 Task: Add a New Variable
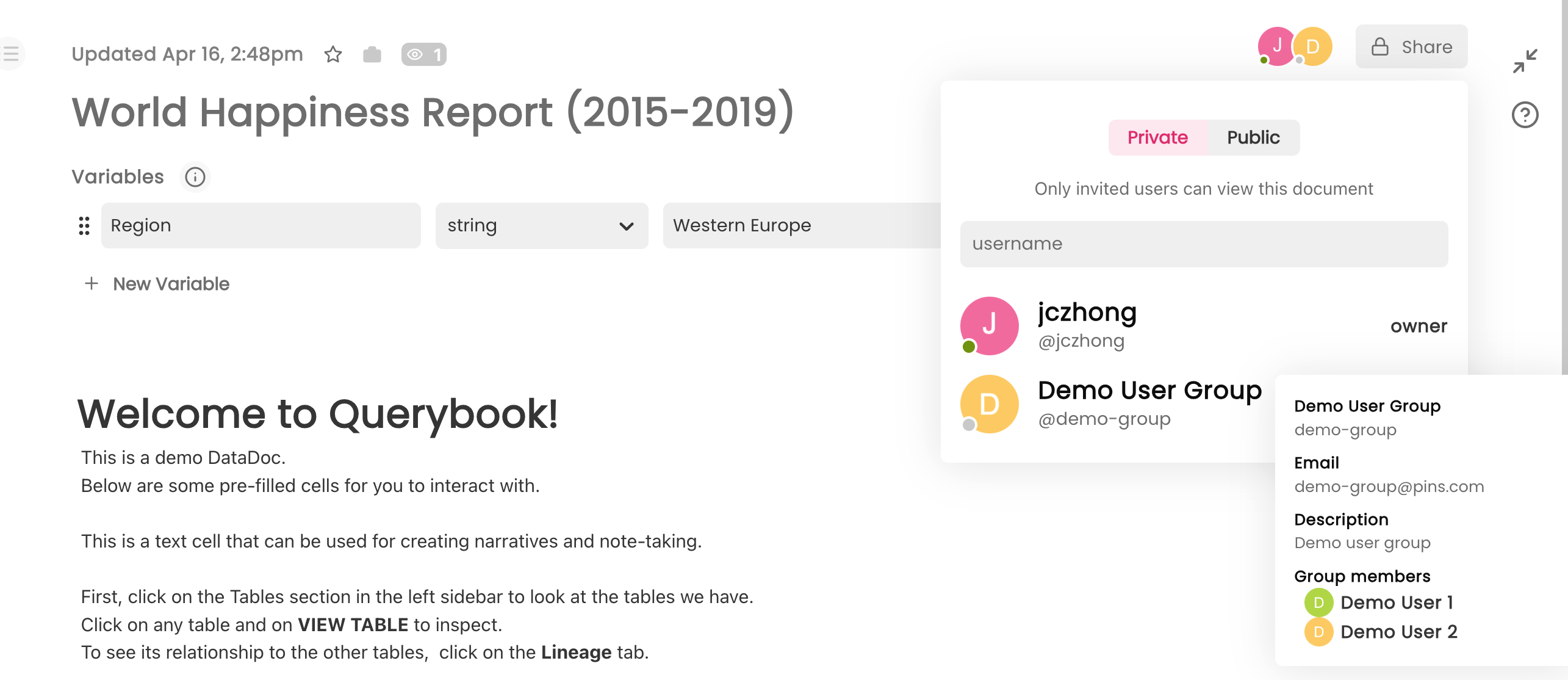[157, 284]
